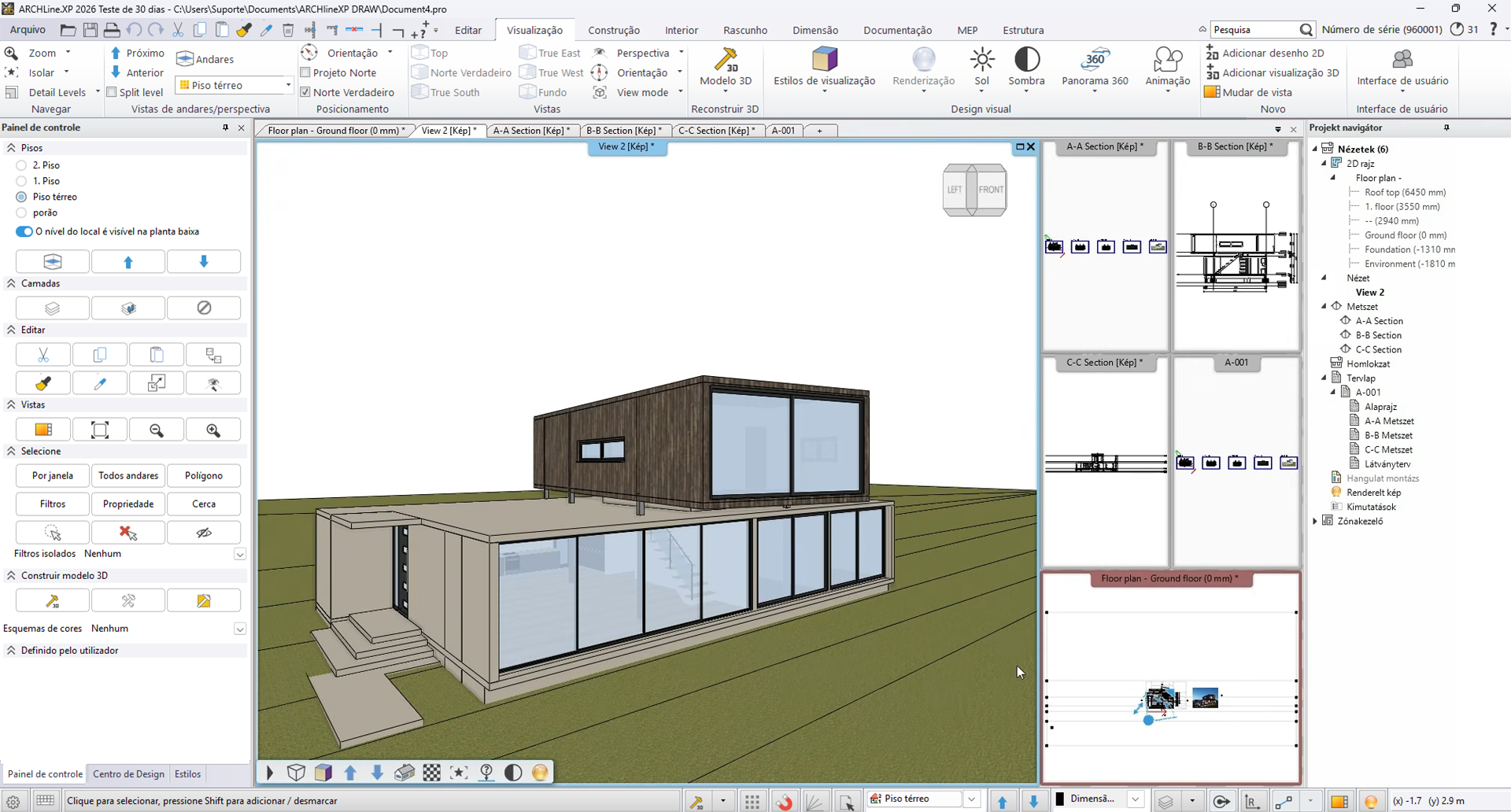
Task: Click the orange sphere render icon in view toolbar
Action: tap(540, 773)
